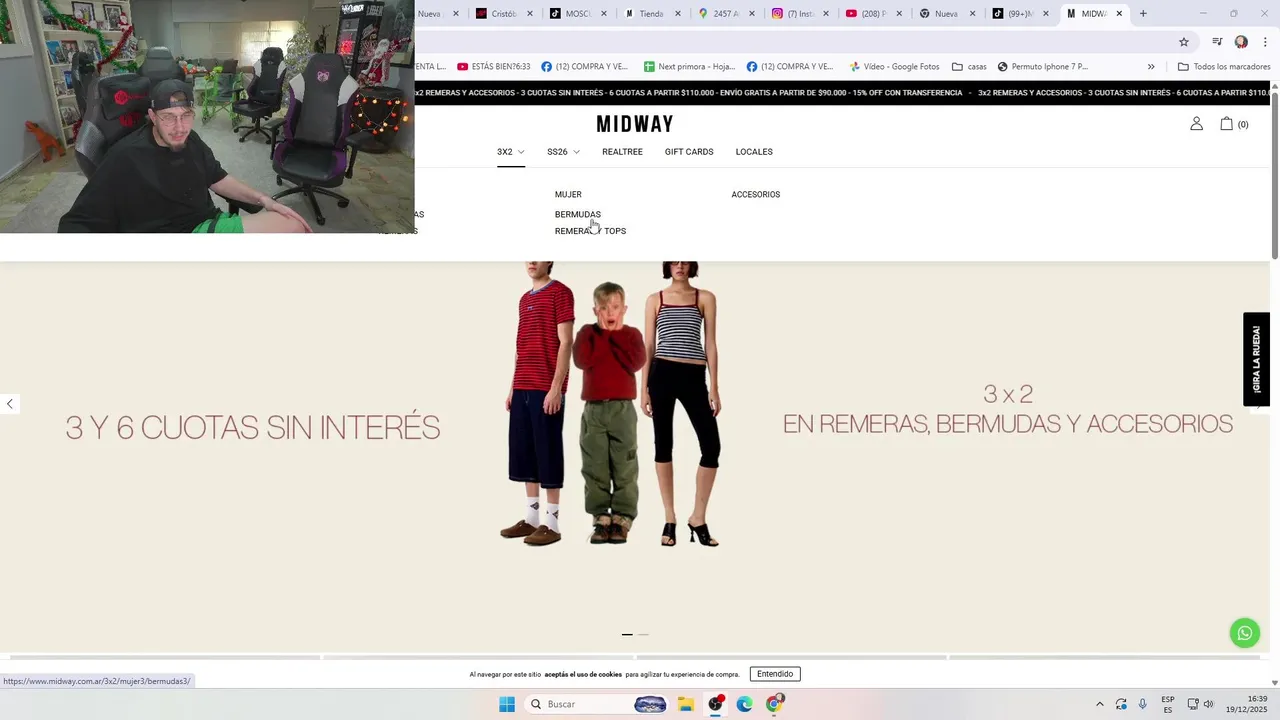1280x720 pixels.
Task: Open network icon in the system tray
Action: coord(1192,704)
